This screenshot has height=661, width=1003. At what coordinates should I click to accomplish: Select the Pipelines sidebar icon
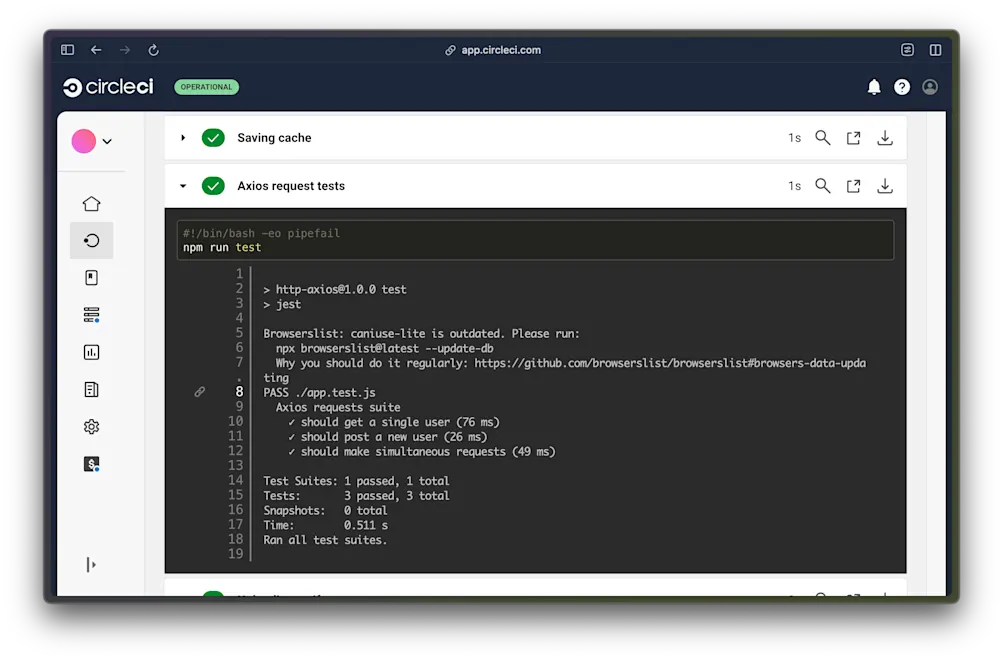pyautogui.click(x=91, y=240)
